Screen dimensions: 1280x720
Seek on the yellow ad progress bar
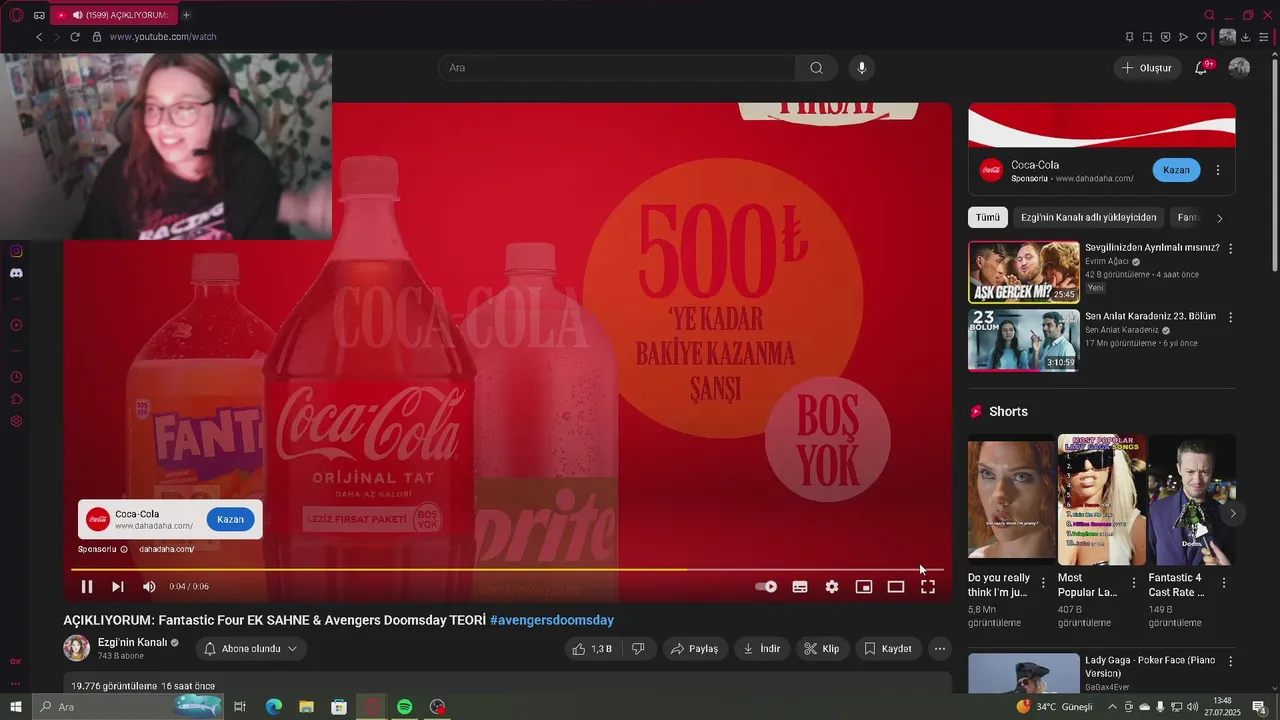coord(507,569)
